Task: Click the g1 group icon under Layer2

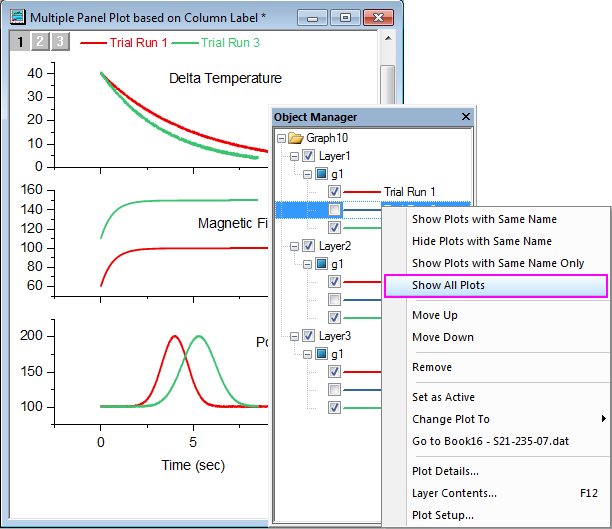Action: click(x=322, y=264)
